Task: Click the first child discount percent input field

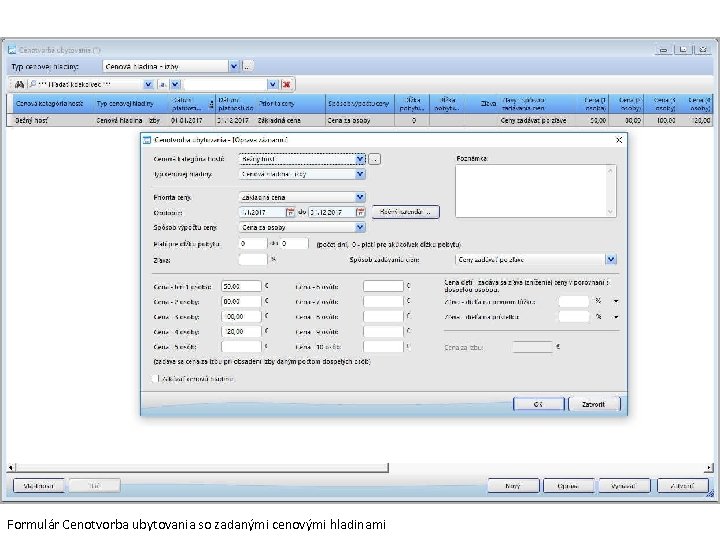Action: pos(574,301)
